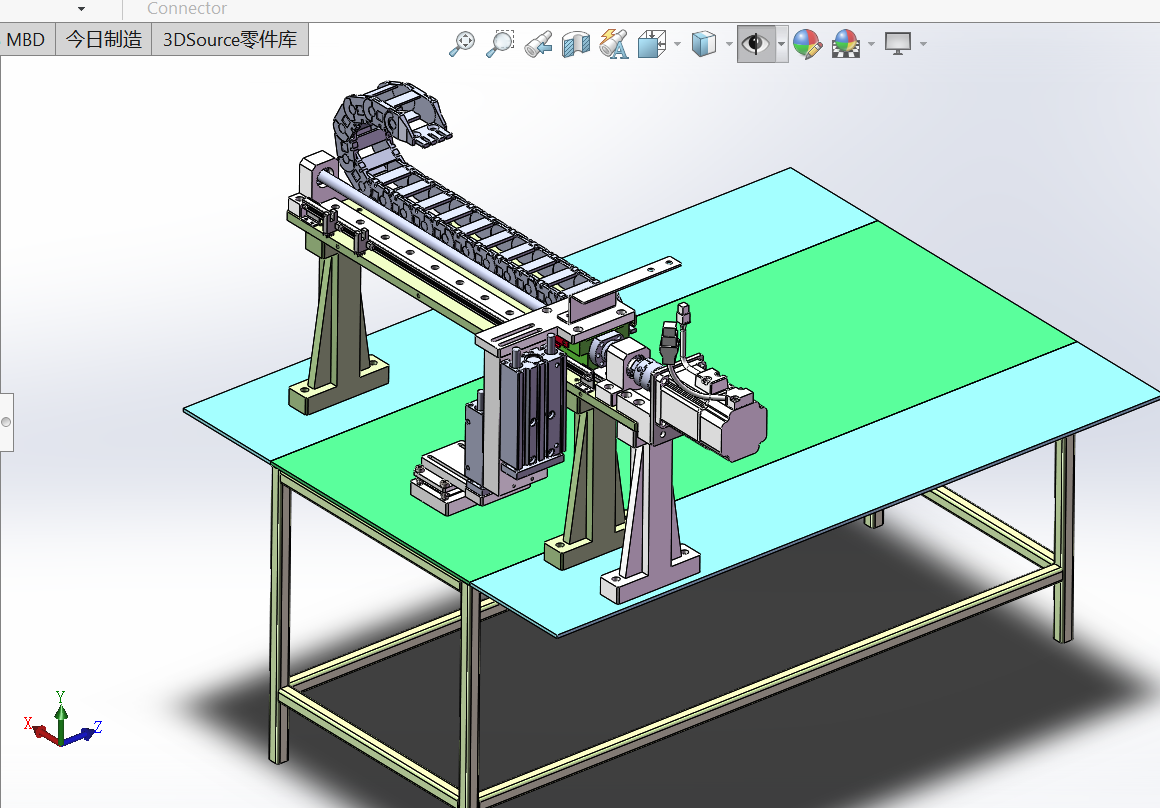Open the 今日制造 tab
This screenshot has height=808, width=1160.
[x=104, y=39]
